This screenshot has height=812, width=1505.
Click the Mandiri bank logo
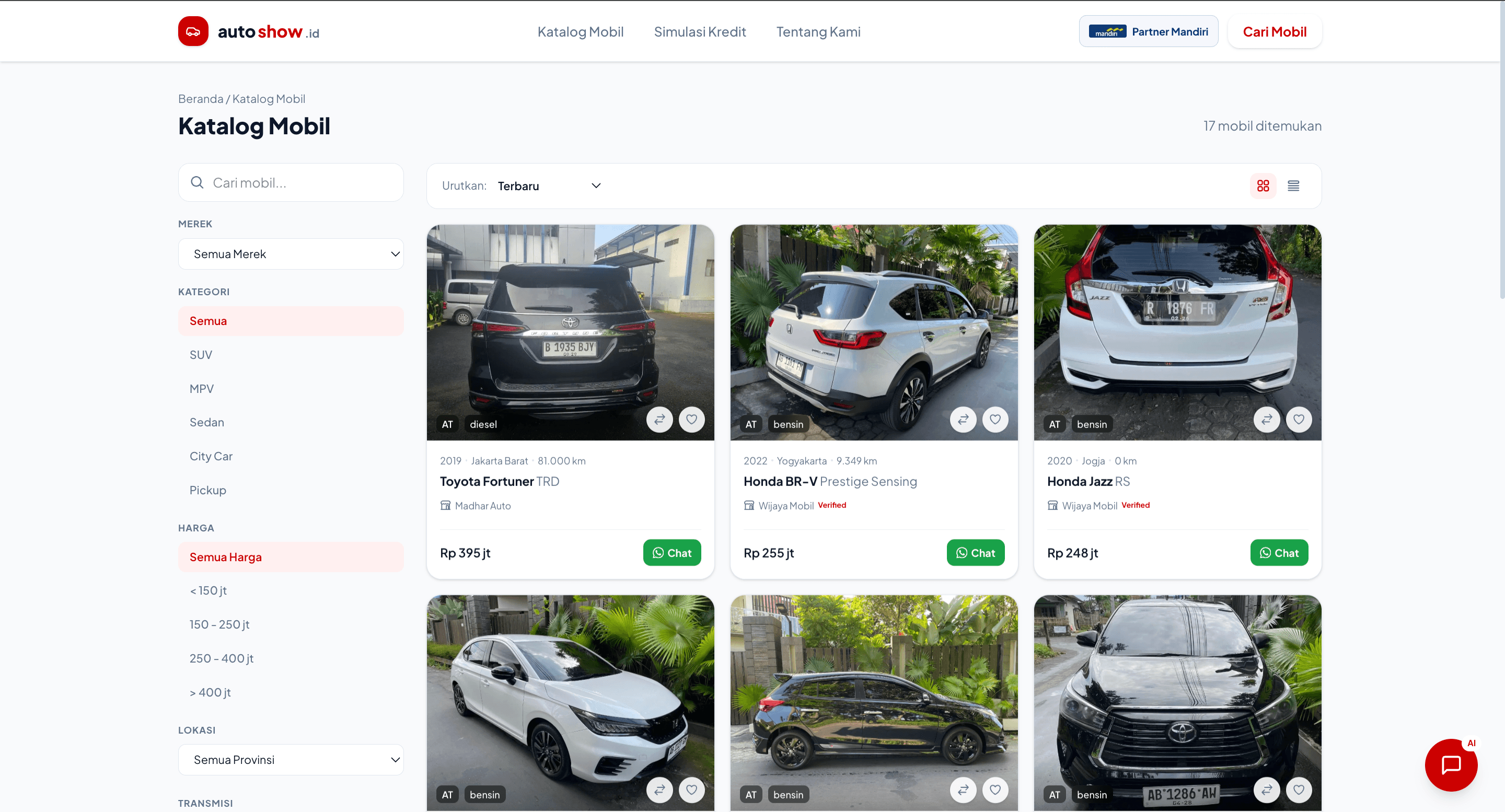coord(1107,31)
